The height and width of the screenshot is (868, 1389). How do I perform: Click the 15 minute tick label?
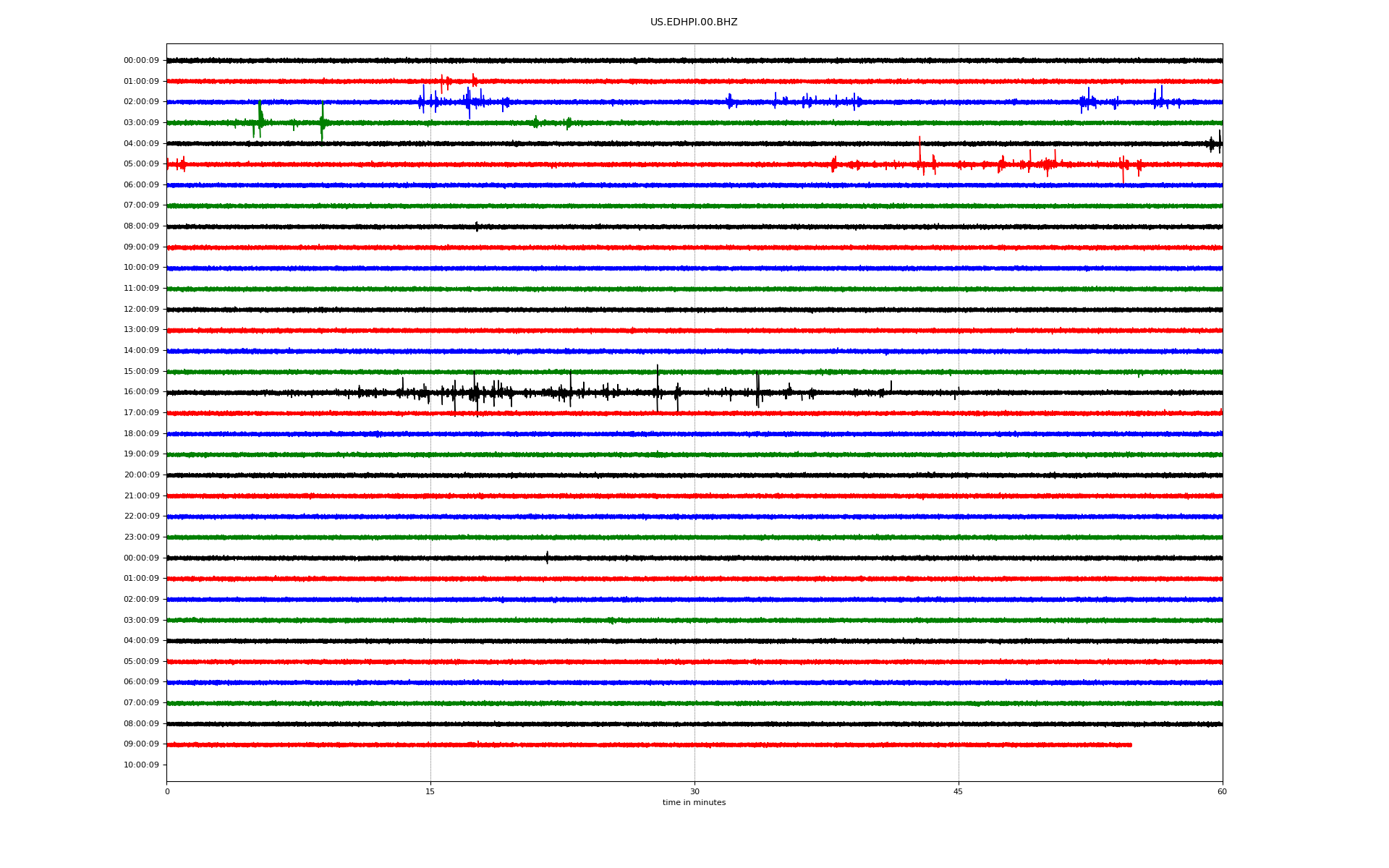[x=430, y=791]
